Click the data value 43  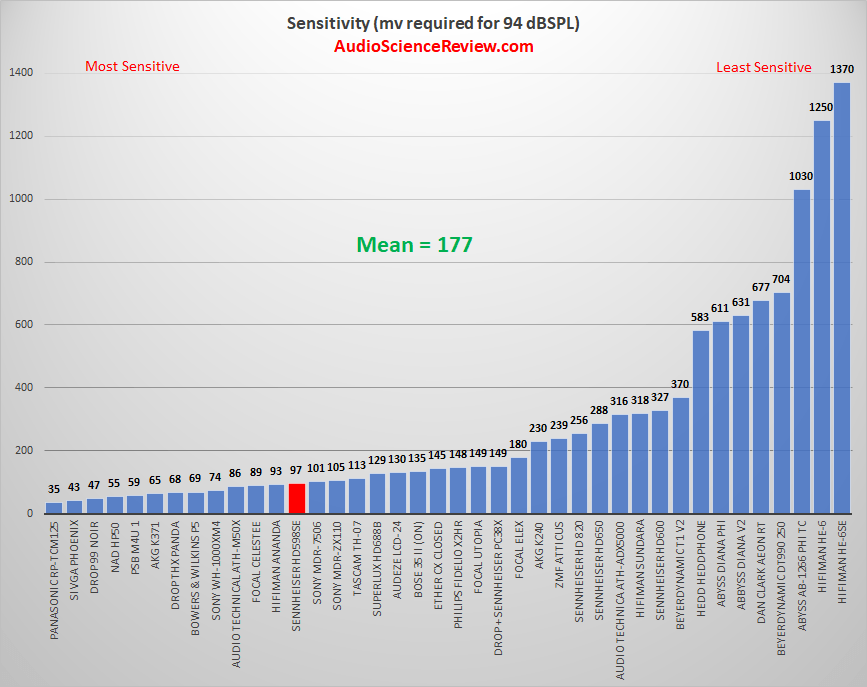coord(74,487)
